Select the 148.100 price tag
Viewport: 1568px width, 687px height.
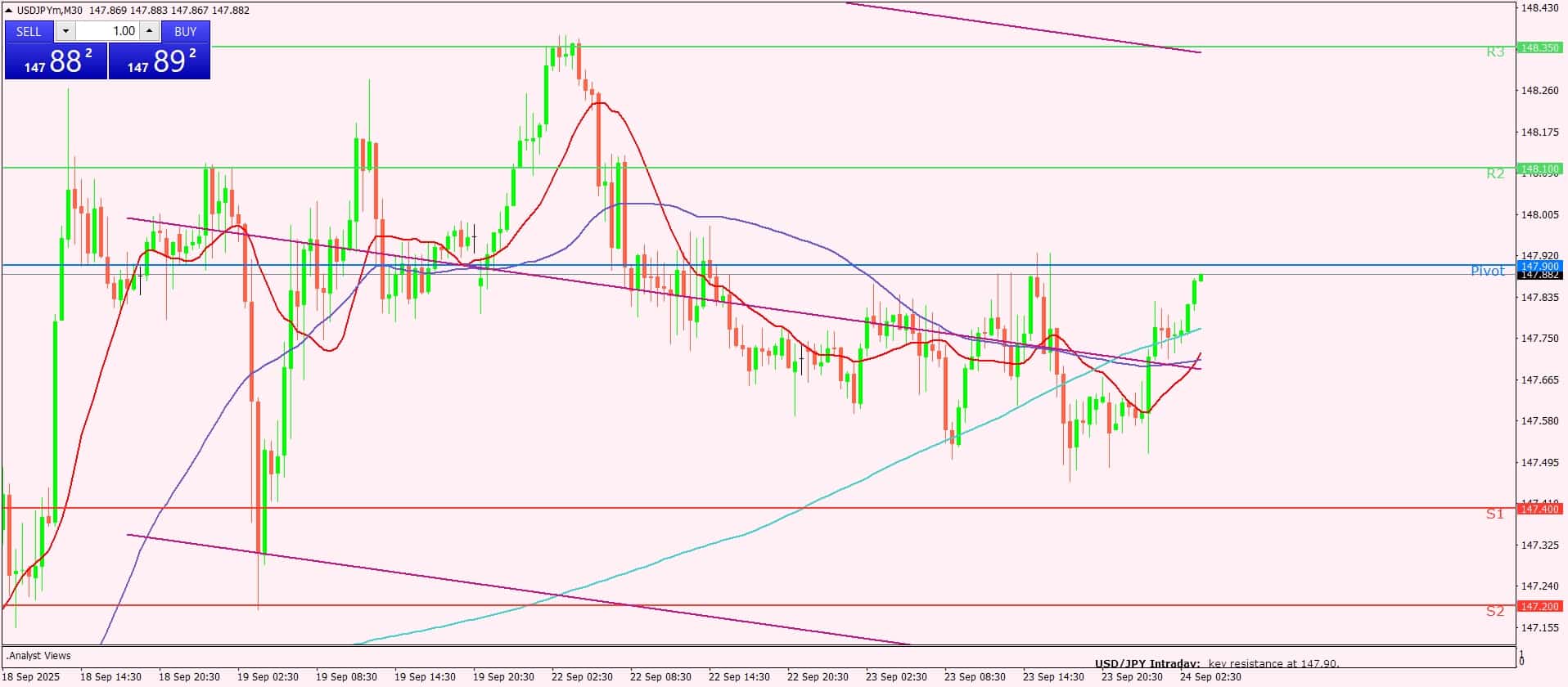(x=1539, y=169)
